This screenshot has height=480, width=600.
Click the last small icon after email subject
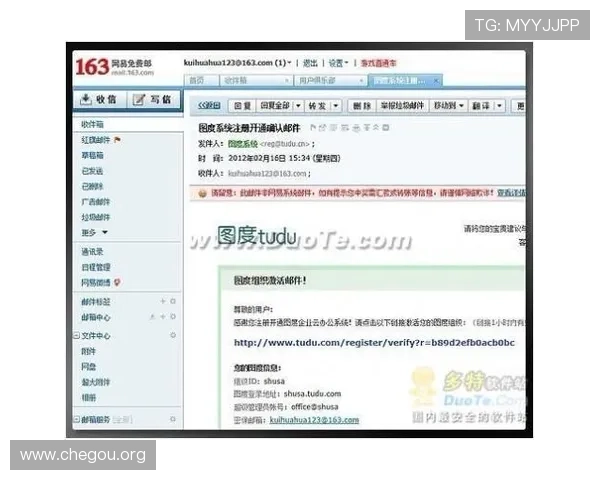(386, 127)
